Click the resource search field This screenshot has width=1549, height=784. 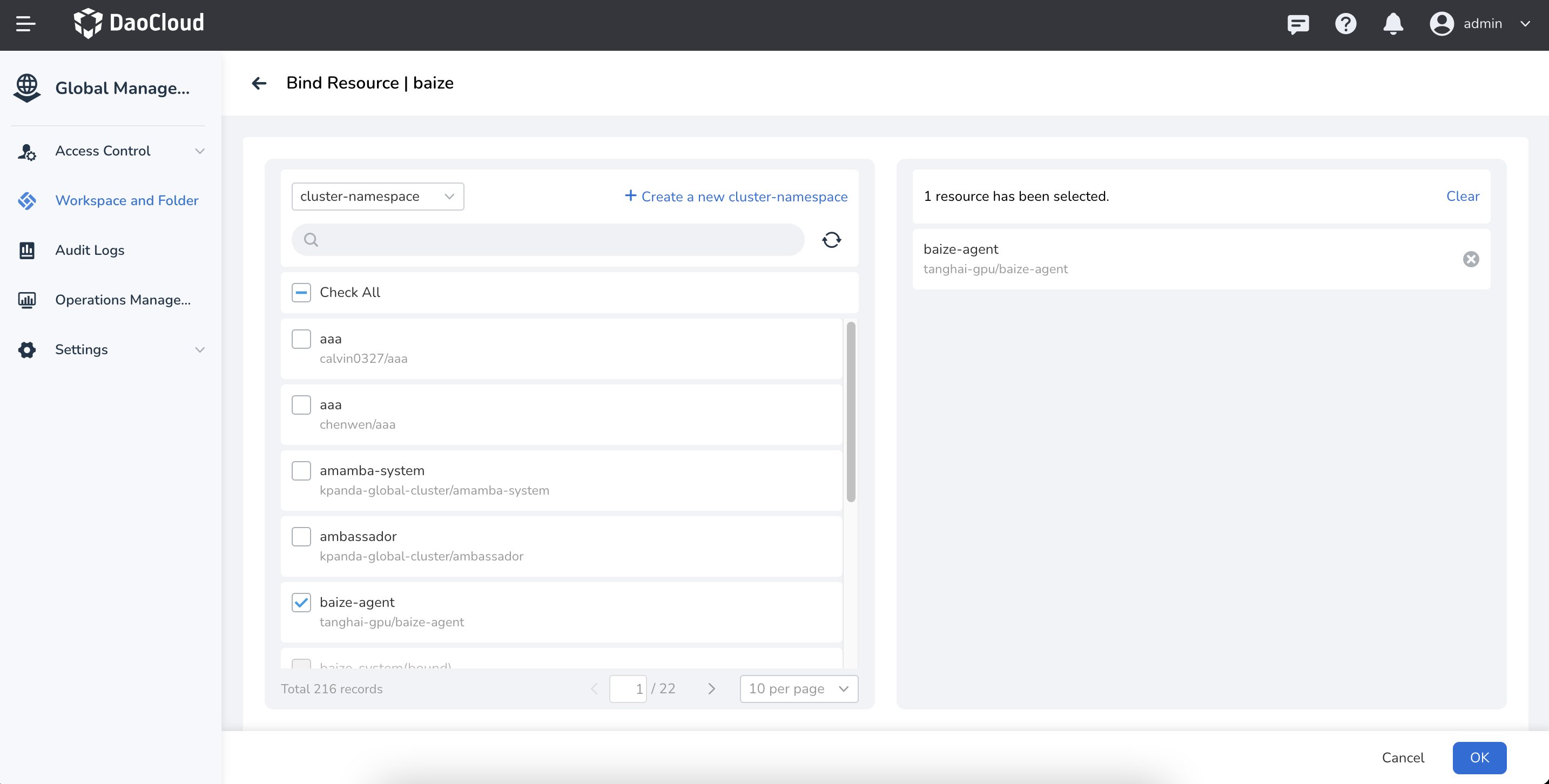tap(547, 240)
